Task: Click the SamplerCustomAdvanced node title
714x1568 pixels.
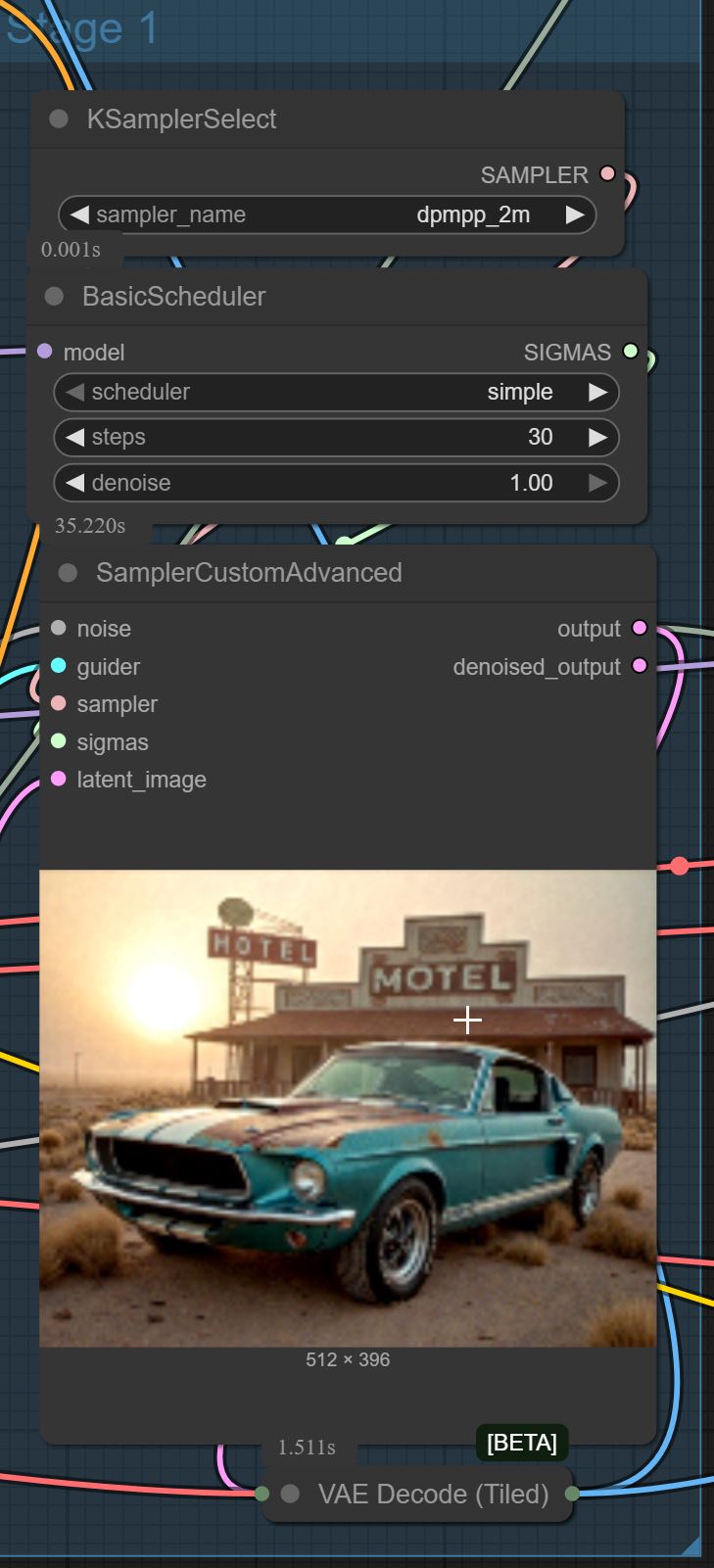Action: pos(249,573)
